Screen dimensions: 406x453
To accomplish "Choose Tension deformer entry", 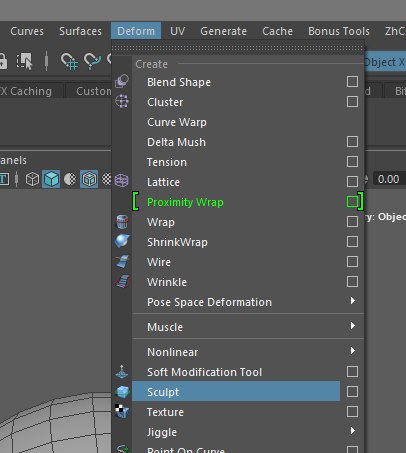I will pyautogui.click(x=236, y=162).
